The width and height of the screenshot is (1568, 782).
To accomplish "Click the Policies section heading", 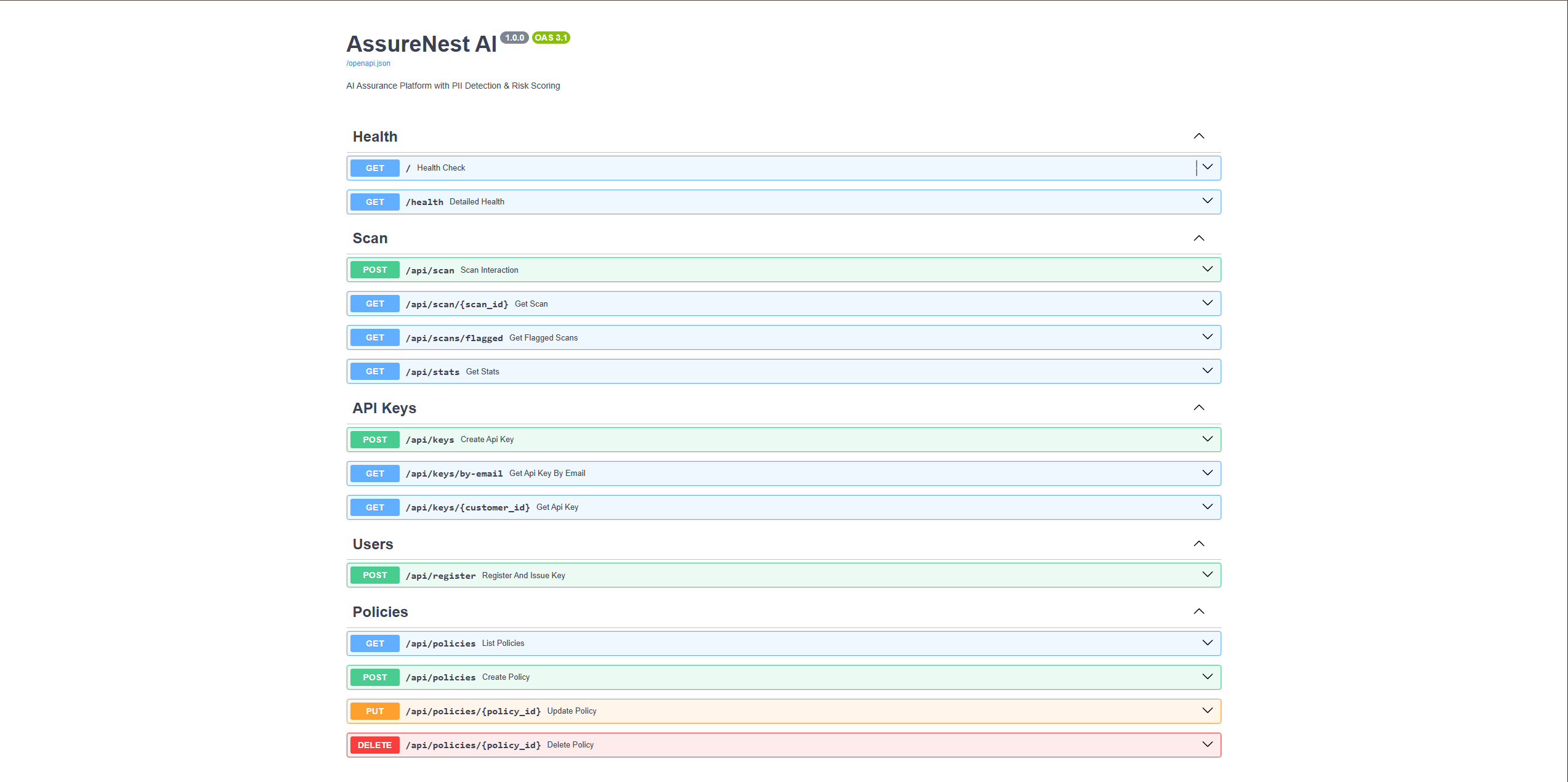I will coord(380,612).
